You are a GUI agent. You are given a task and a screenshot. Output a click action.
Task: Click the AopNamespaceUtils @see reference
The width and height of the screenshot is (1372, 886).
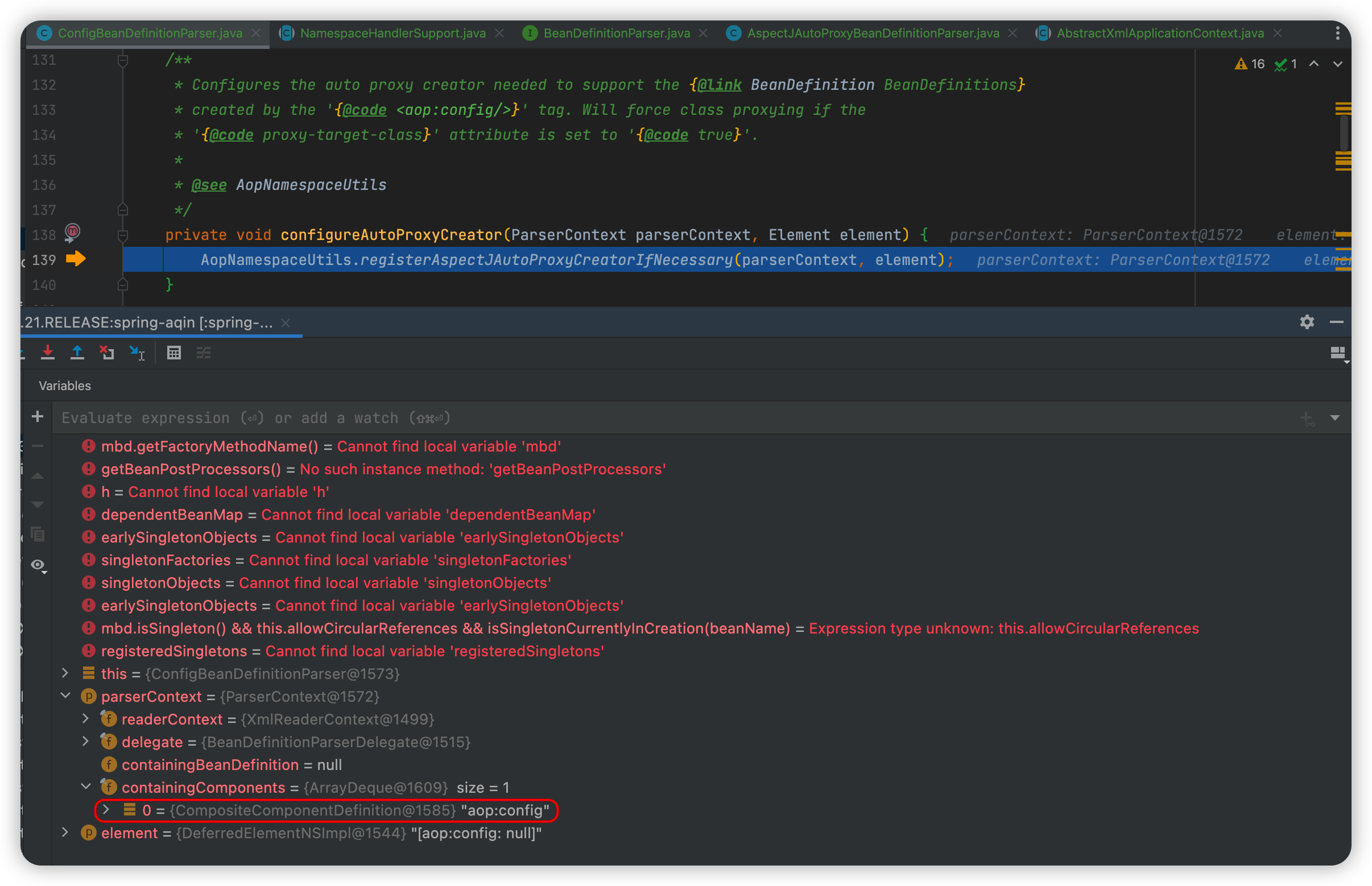coord(311,185)
